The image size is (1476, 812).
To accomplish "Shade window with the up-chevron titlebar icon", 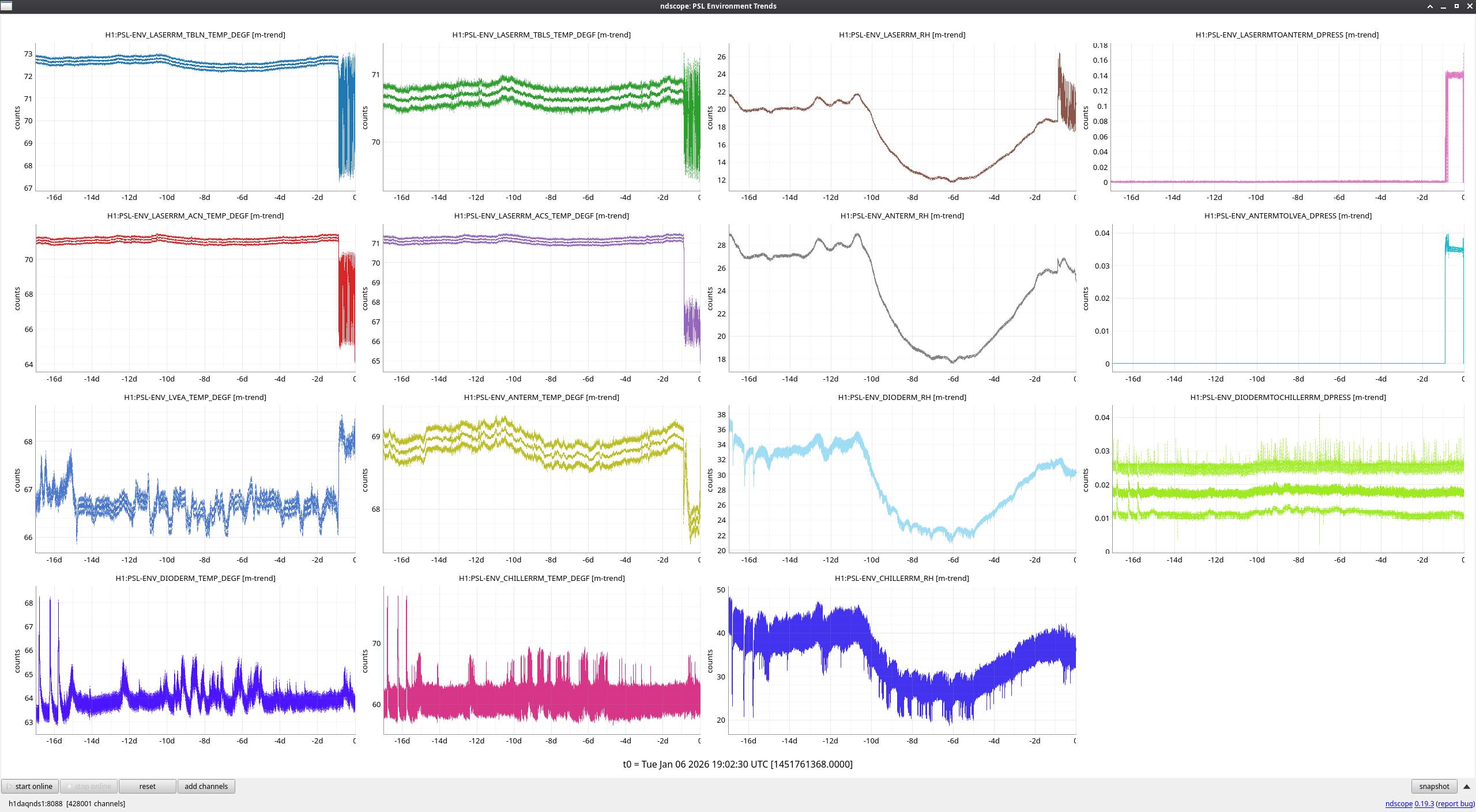I will [1430, 6].
